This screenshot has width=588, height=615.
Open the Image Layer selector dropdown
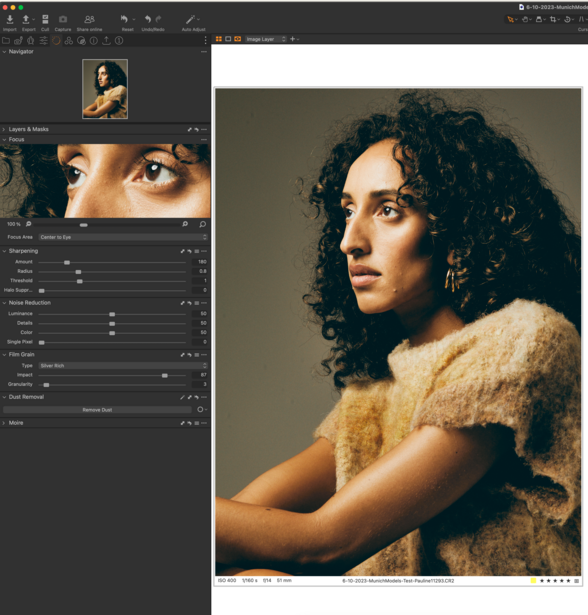(266, 39)
